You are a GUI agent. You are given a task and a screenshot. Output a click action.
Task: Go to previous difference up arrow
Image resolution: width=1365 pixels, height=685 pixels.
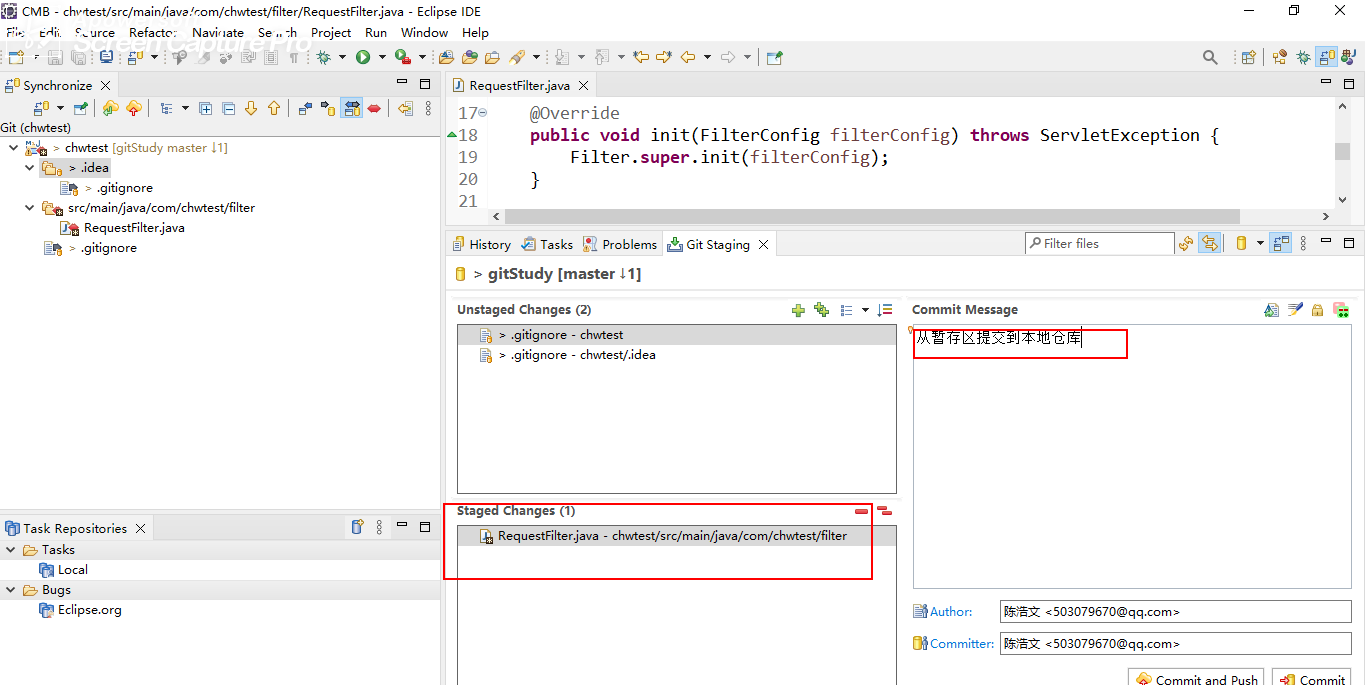pos(273,108)
